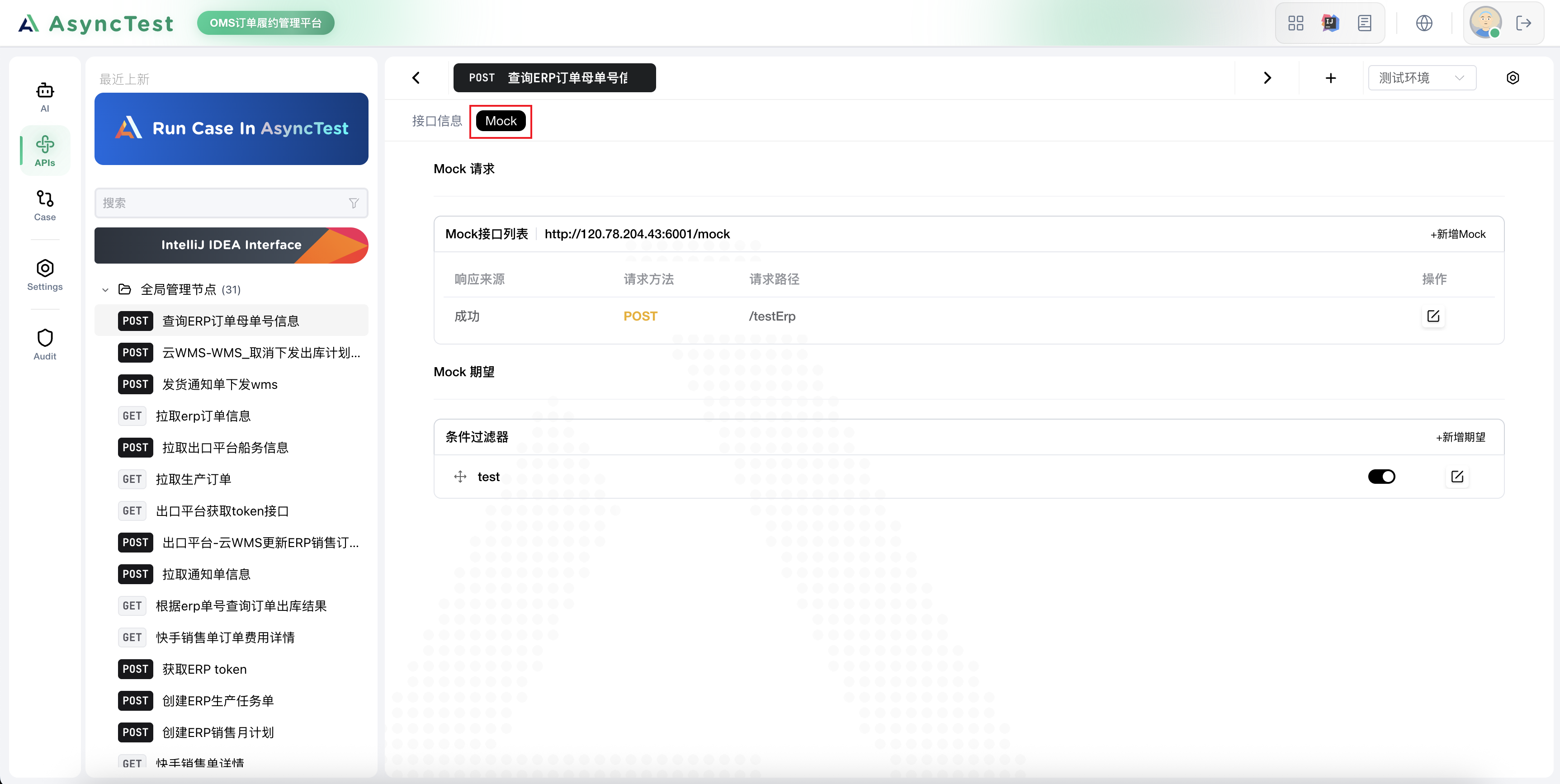Select 获取ERP token in API list
Viewport: 1560px width, 784px height.
click(x=204, y=669)
